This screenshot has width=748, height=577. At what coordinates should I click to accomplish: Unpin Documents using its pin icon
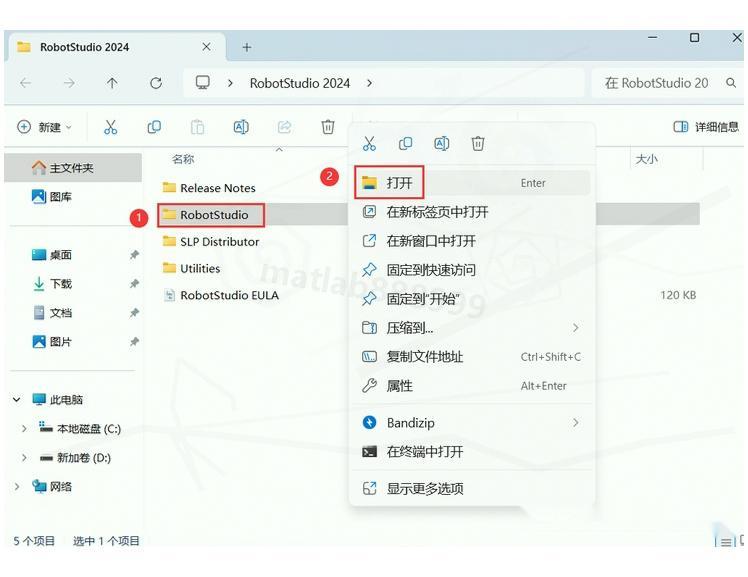coord(135,313)
